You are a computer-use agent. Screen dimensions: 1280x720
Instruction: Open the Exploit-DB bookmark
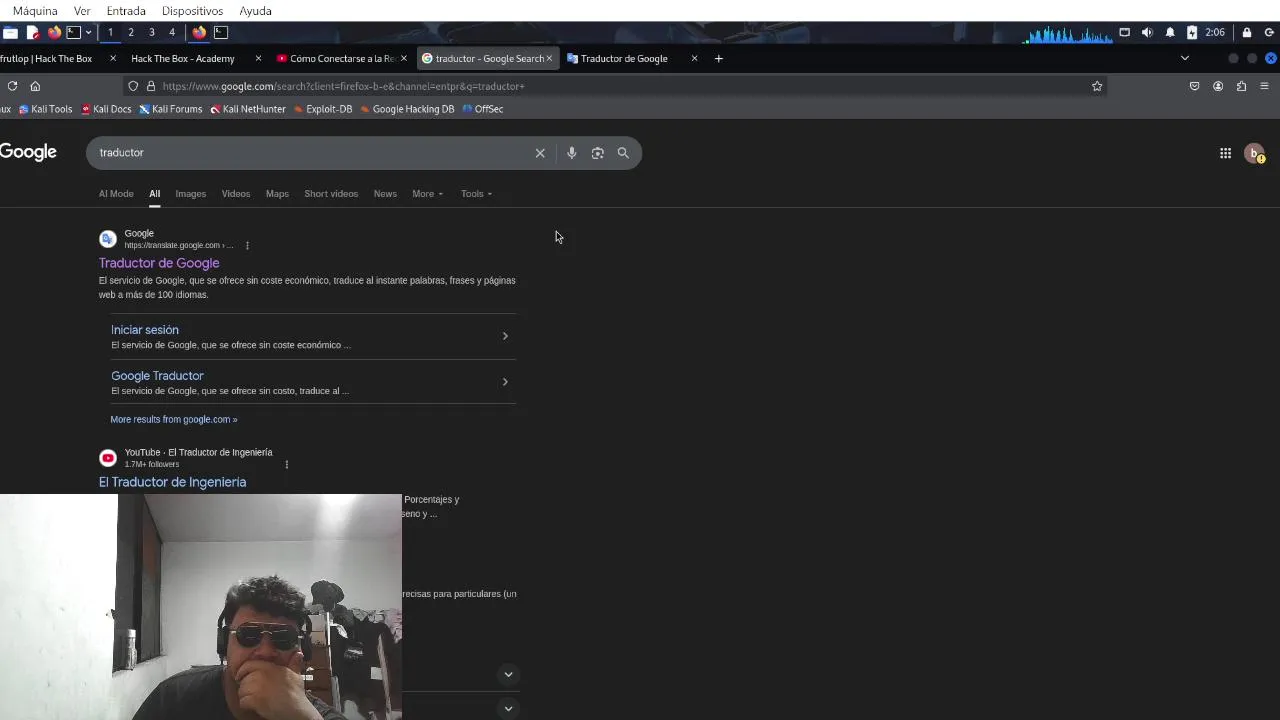point(323,109)
